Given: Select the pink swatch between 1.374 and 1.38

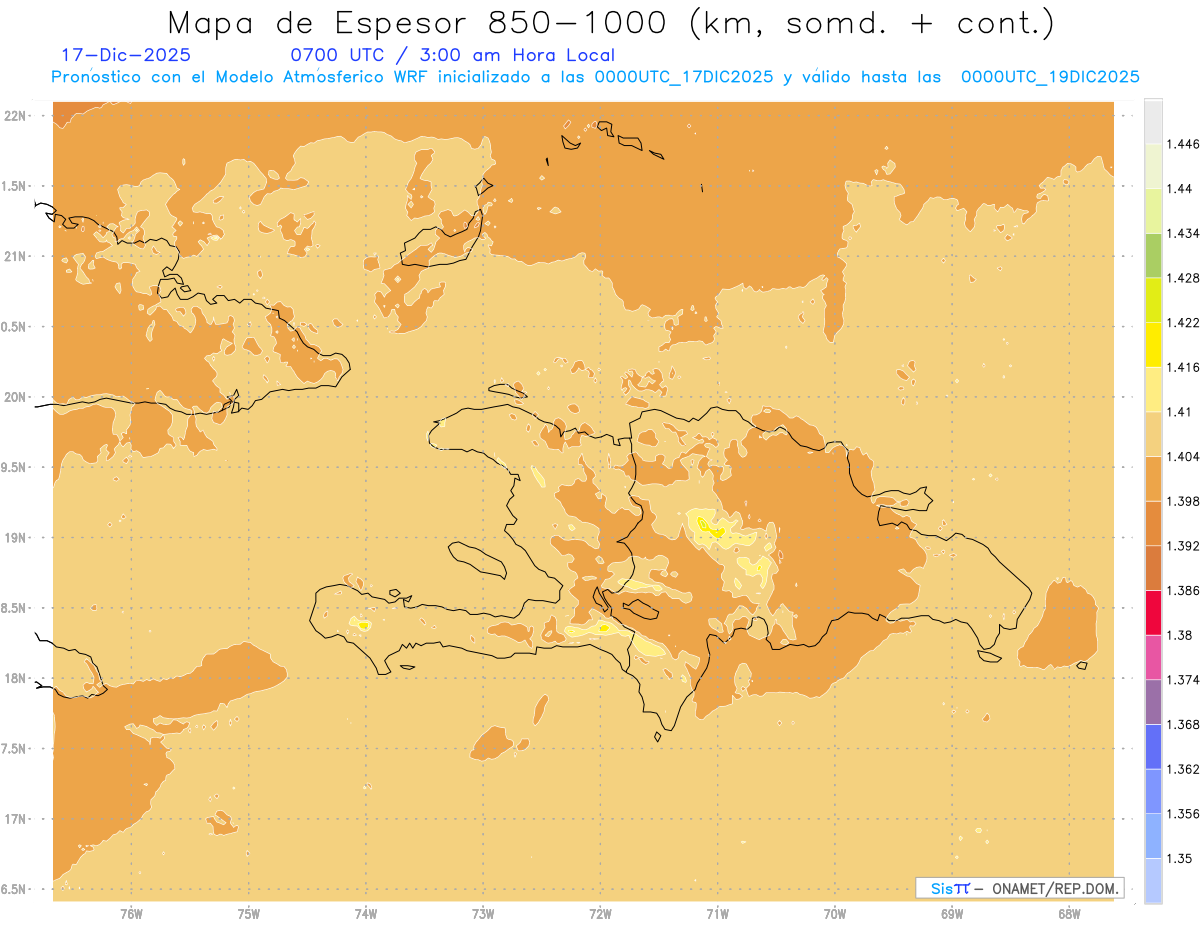Looking at the screenshot, I should pyautogui.click(x=1153, y=657).
